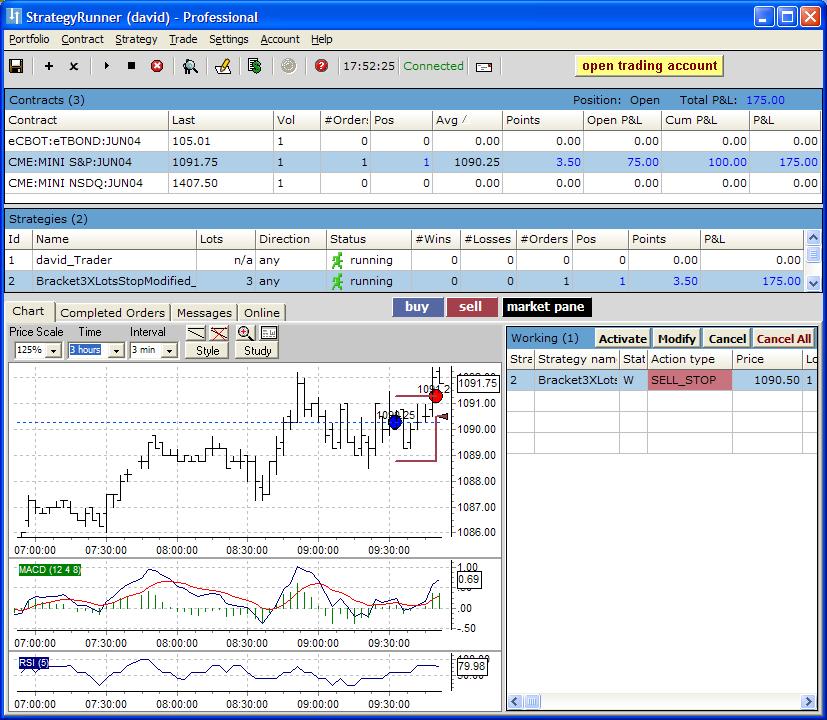Click the open trading account button
827x720 pixels.
point(649,66)
